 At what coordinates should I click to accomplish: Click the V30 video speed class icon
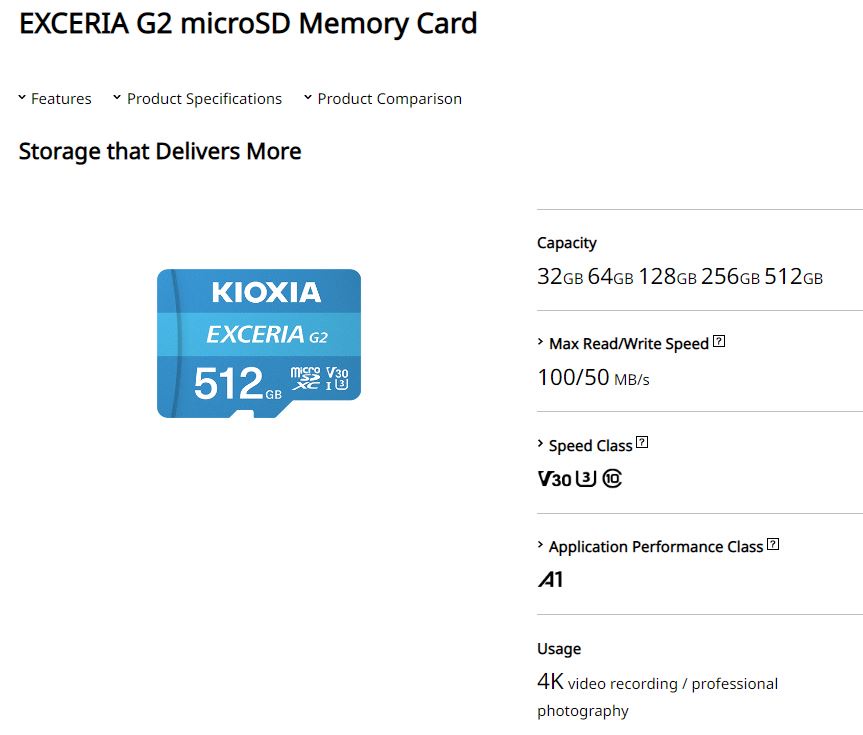tap(554, 478)
